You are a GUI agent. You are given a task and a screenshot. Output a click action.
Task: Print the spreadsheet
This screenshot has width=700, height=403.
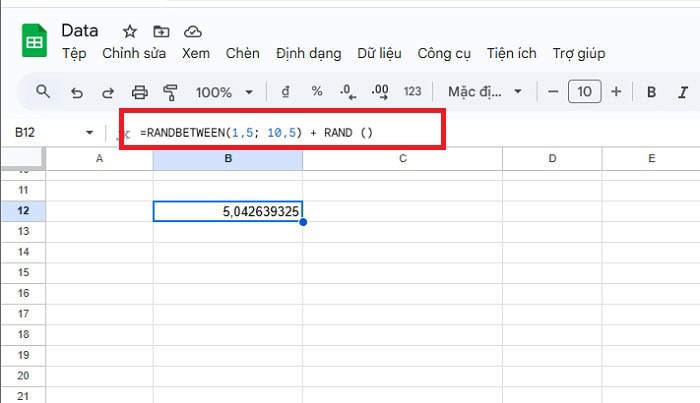(140, 92)
